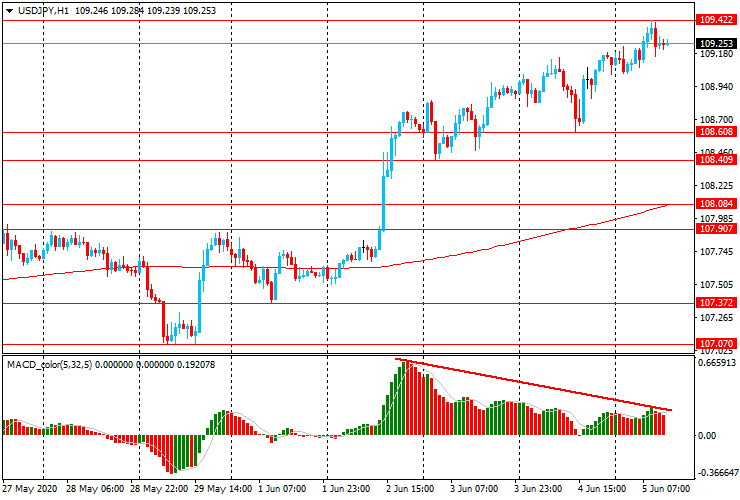Click the 4 Jun 15:00 time label
Screen dimensions: 740x500
[x=602, y=488]
